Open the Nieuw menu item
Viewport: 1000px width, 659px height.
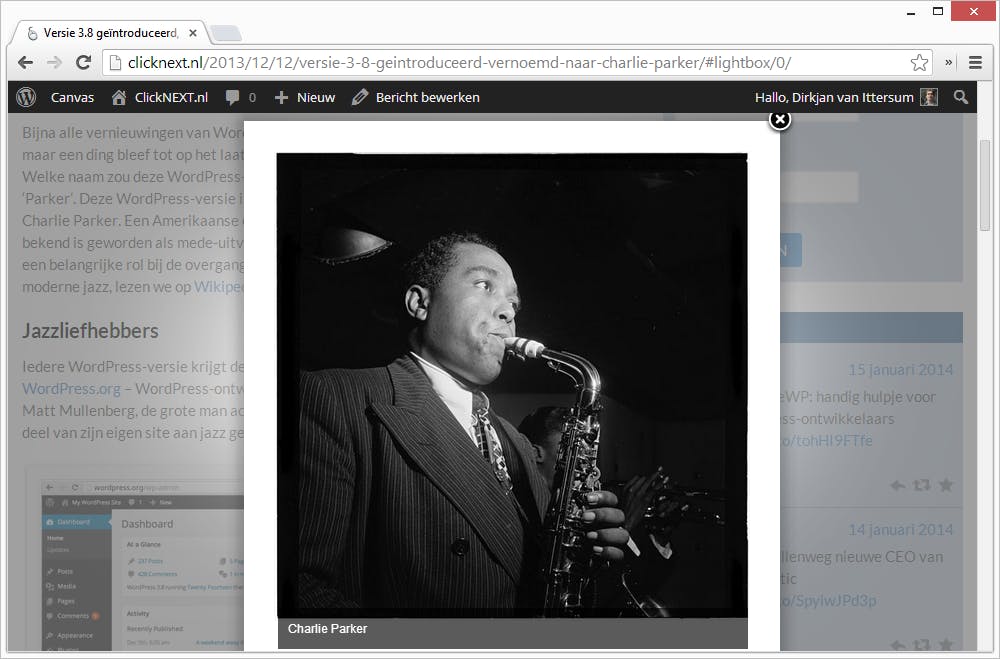pyautogui.click(x=316, y=98)
